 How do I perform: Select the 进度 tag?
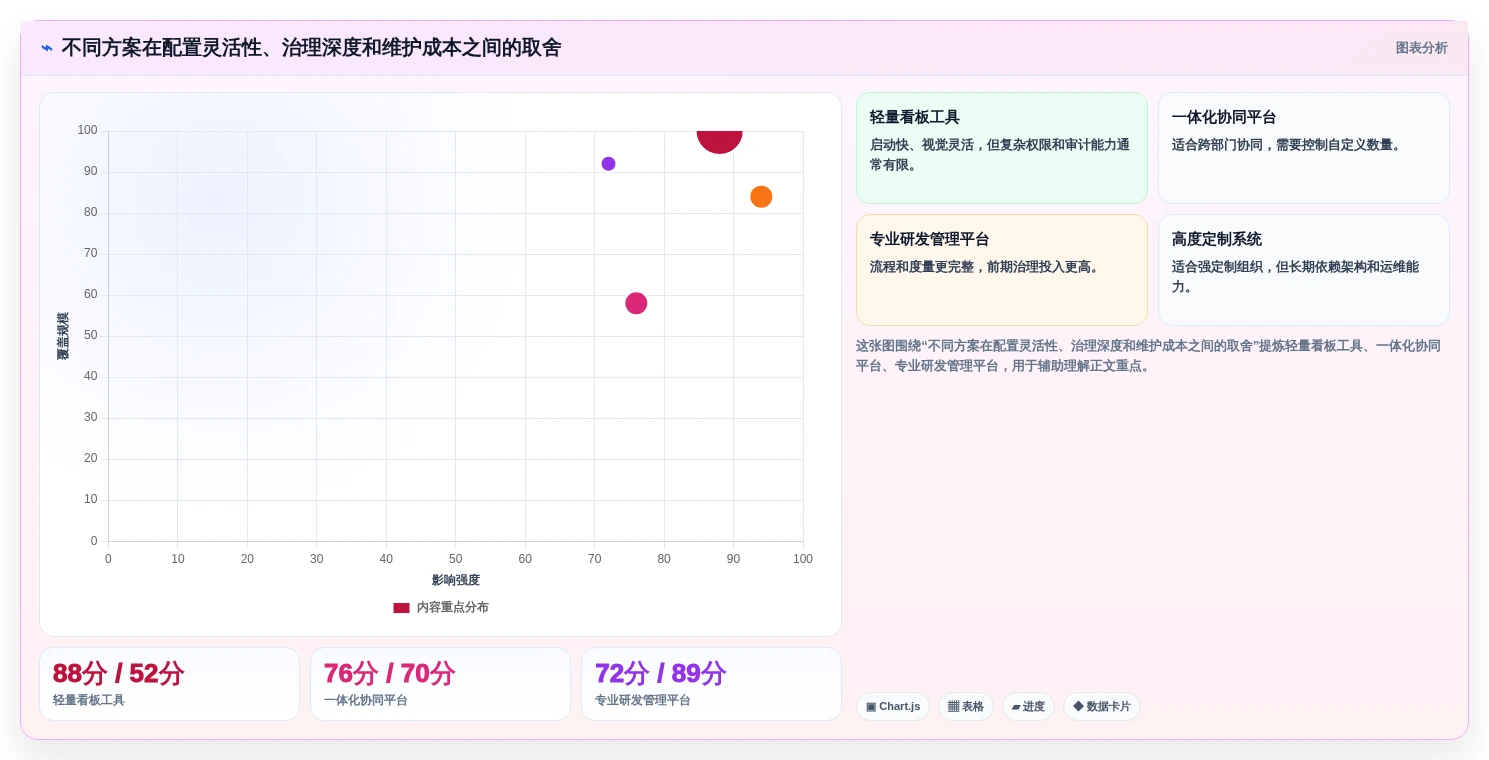(x=1028, y=707)
